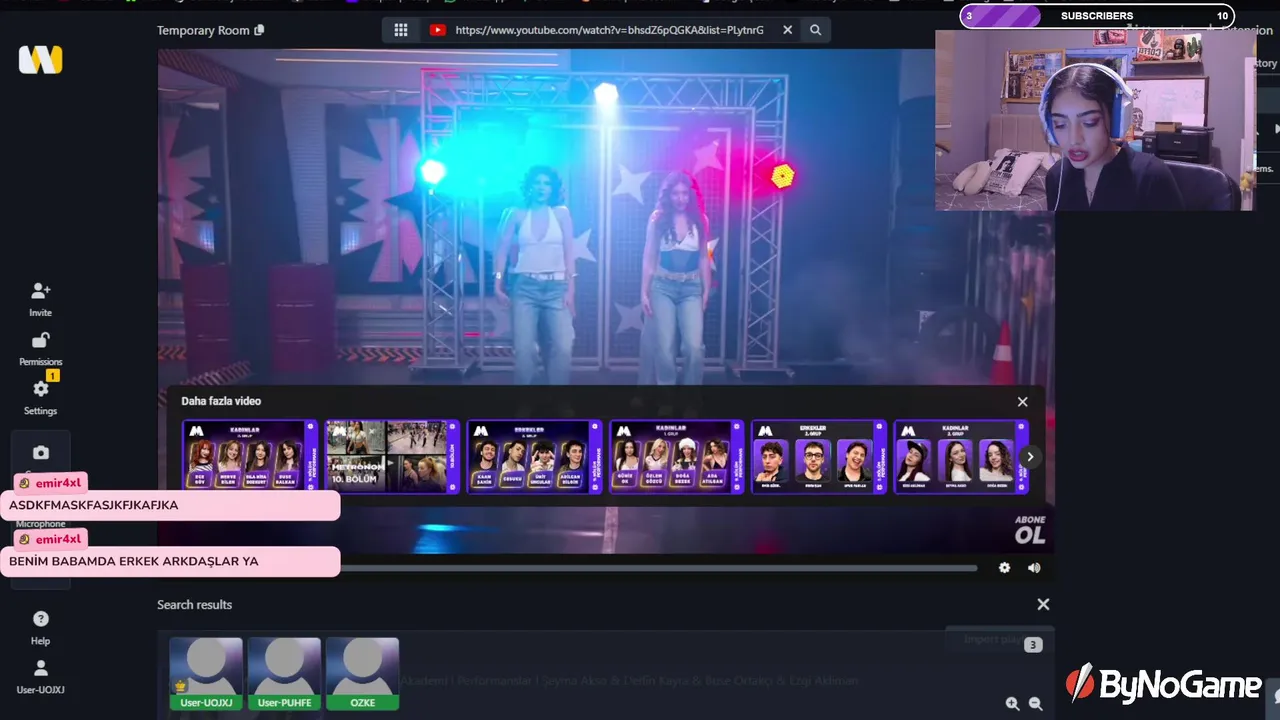Image resolution: width=1280 pixels, height=720 pixels.
Task: Click the video progress bar
Action: 659,568
